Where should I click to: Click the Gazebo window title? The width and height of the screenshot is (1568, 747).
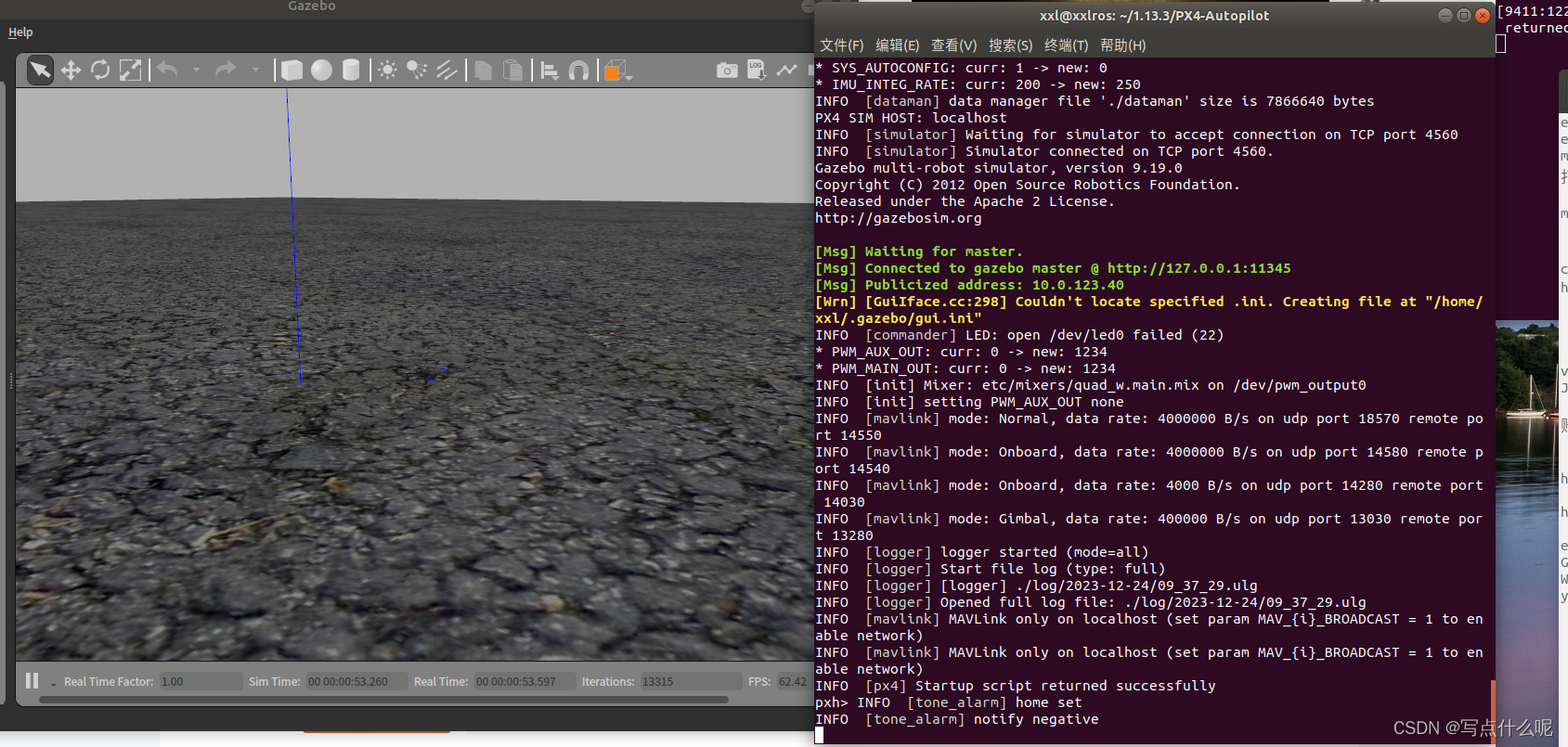tap(312, 6)
